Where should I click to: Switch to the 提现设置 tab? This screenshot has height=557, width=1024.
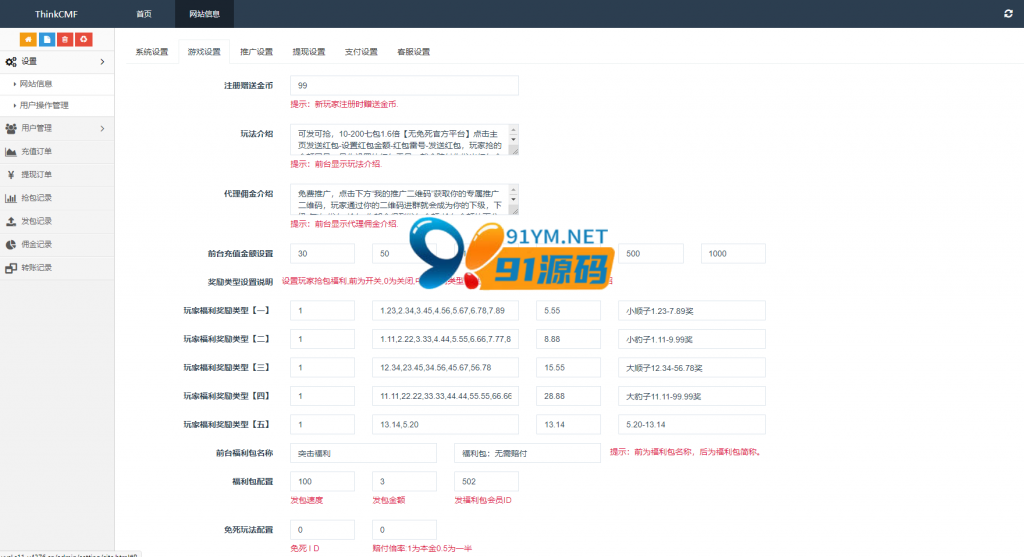point(309,52)
